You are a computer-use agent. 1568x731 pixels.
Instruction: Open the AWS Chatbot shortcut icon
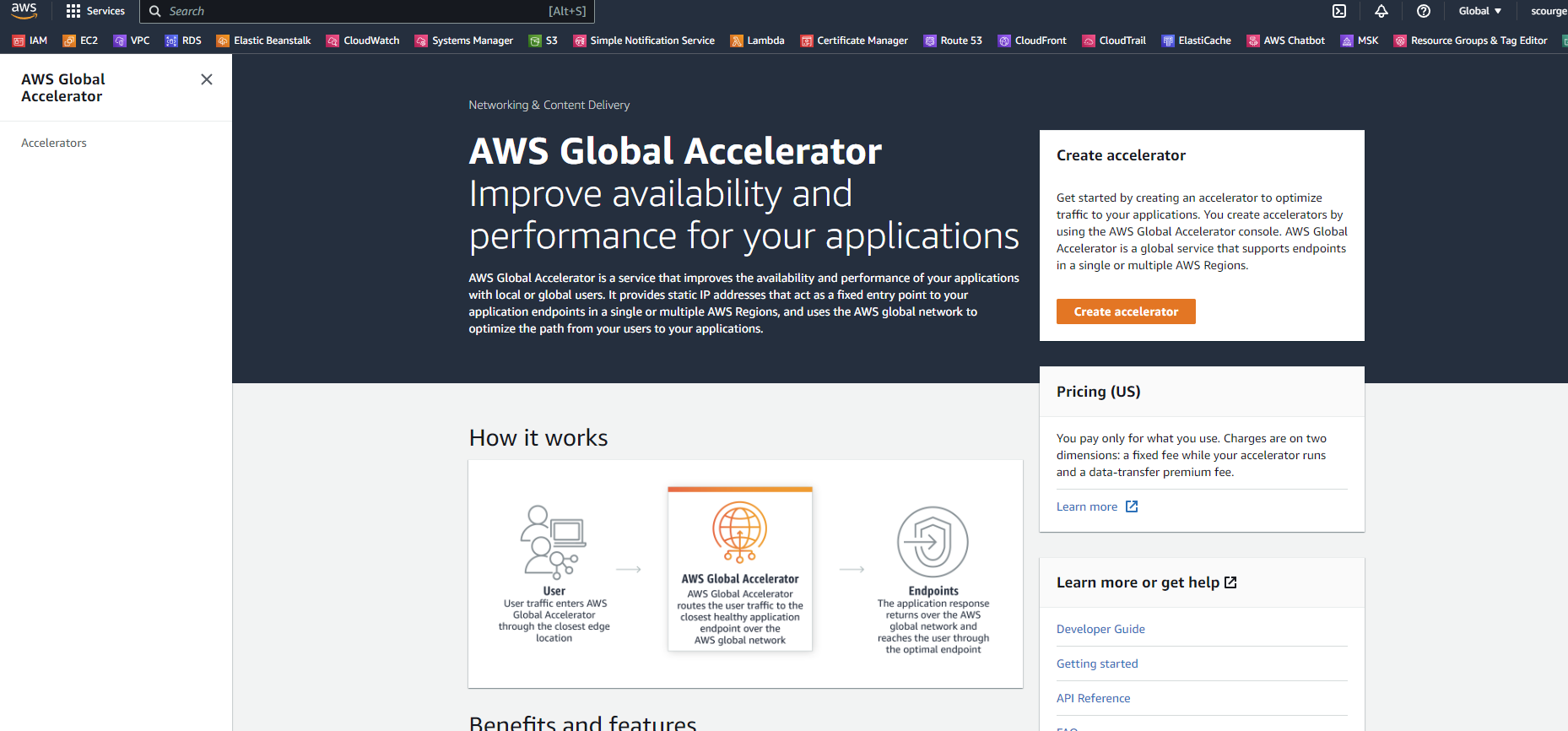1253,41
